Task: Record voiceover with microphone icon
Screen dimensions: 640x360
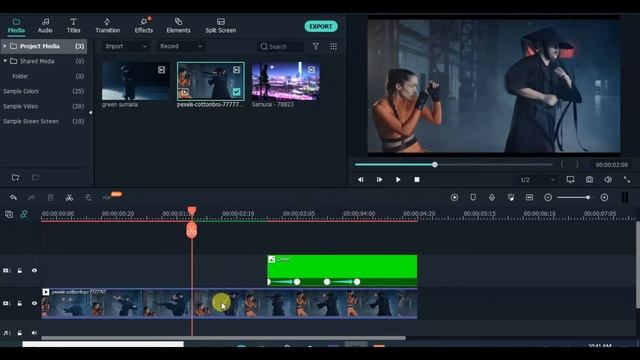Action: pyautogui.click(x=492, y=198)
